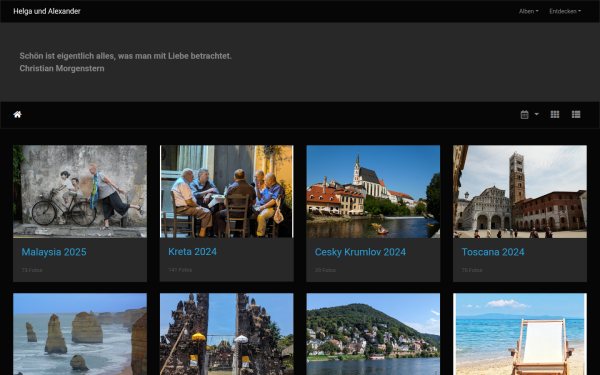This screenshot has width=600, height=375.
Task: Click the Toscana 2024 cathedral tower thumbnail
Action: [x=520, y=191]
